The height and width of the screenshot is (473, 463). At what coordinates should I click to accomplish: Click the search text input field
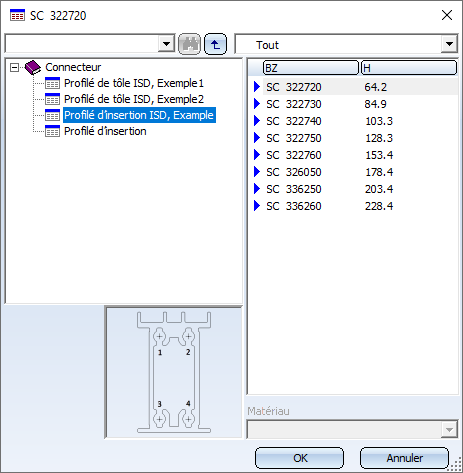point(82,44)
